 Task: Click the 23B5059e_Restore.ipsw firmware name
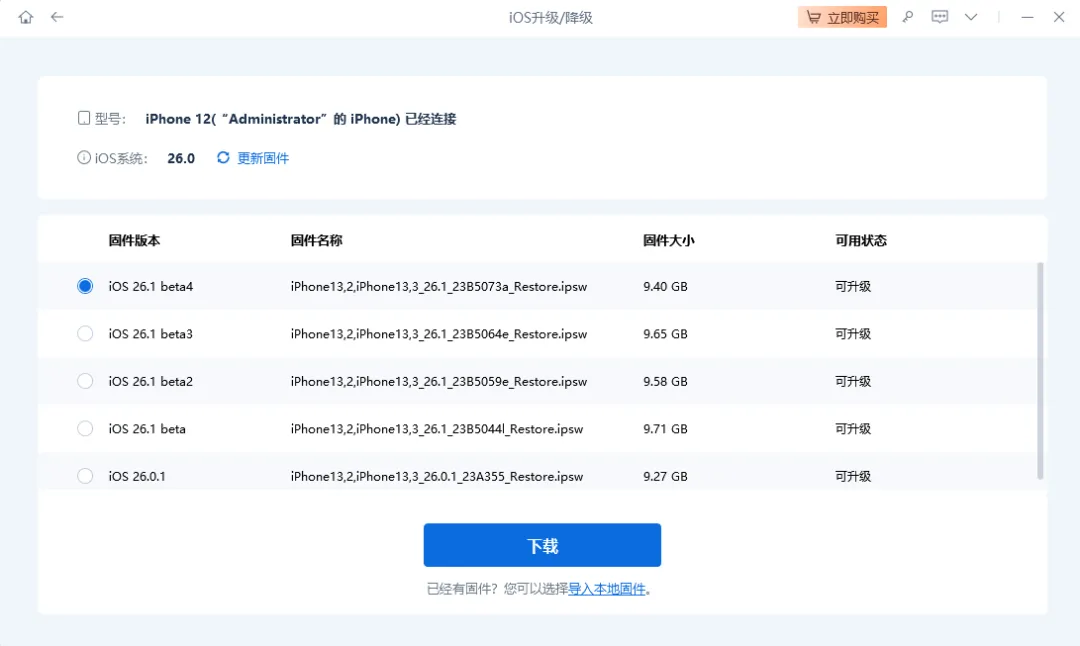[439, 382]
